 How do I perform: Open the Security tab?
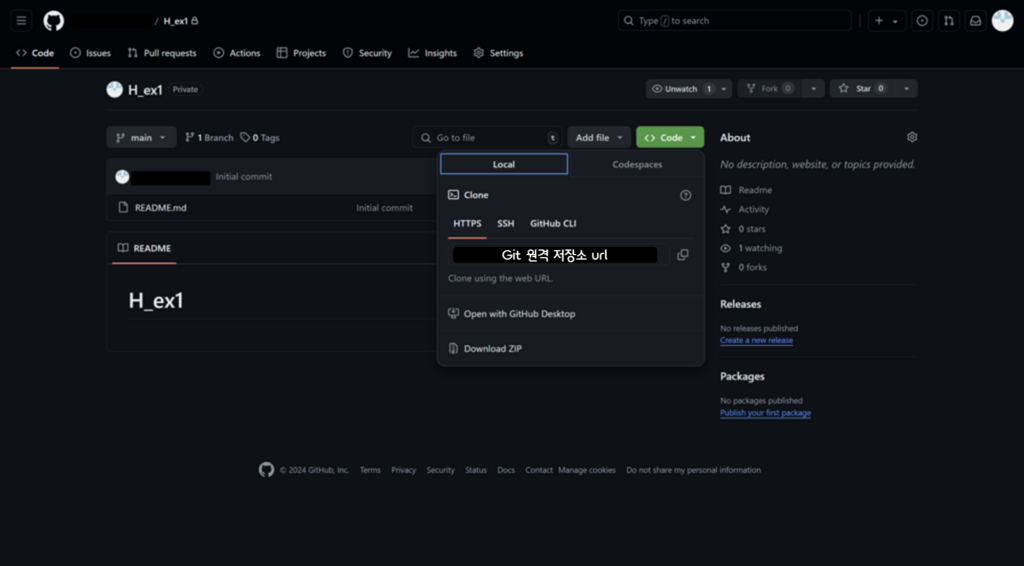[x=367, y=53]
